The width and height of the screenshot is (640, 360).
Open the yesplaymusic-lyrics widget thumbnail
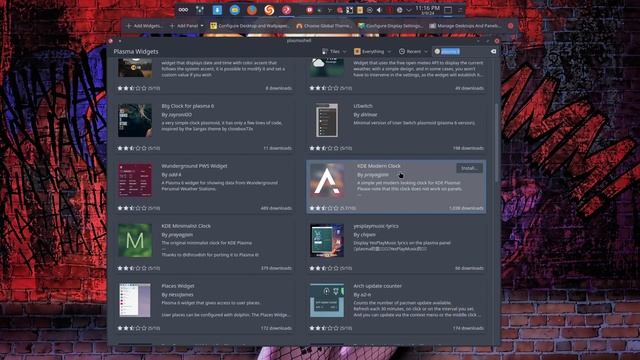(327, 240)
